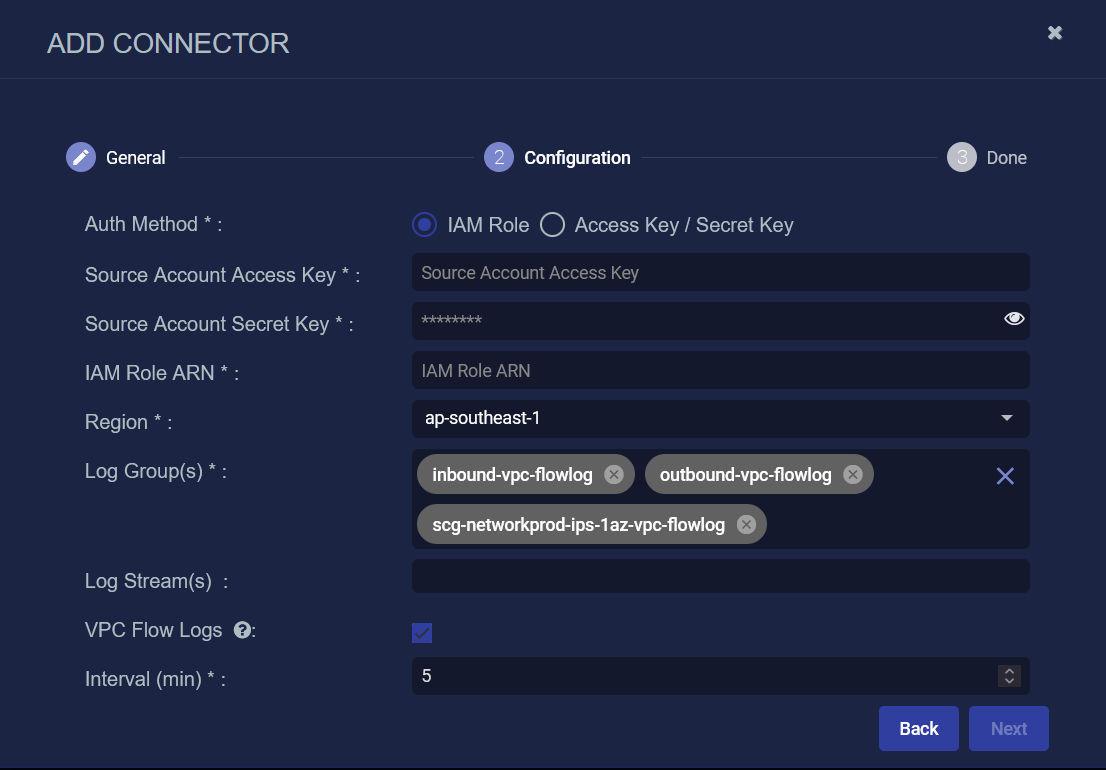The width and height of the screenshot is (1106, 770).
Task: Uncheck the VPC Flow Logs checkbox
Action: click(x=422, y=632)
